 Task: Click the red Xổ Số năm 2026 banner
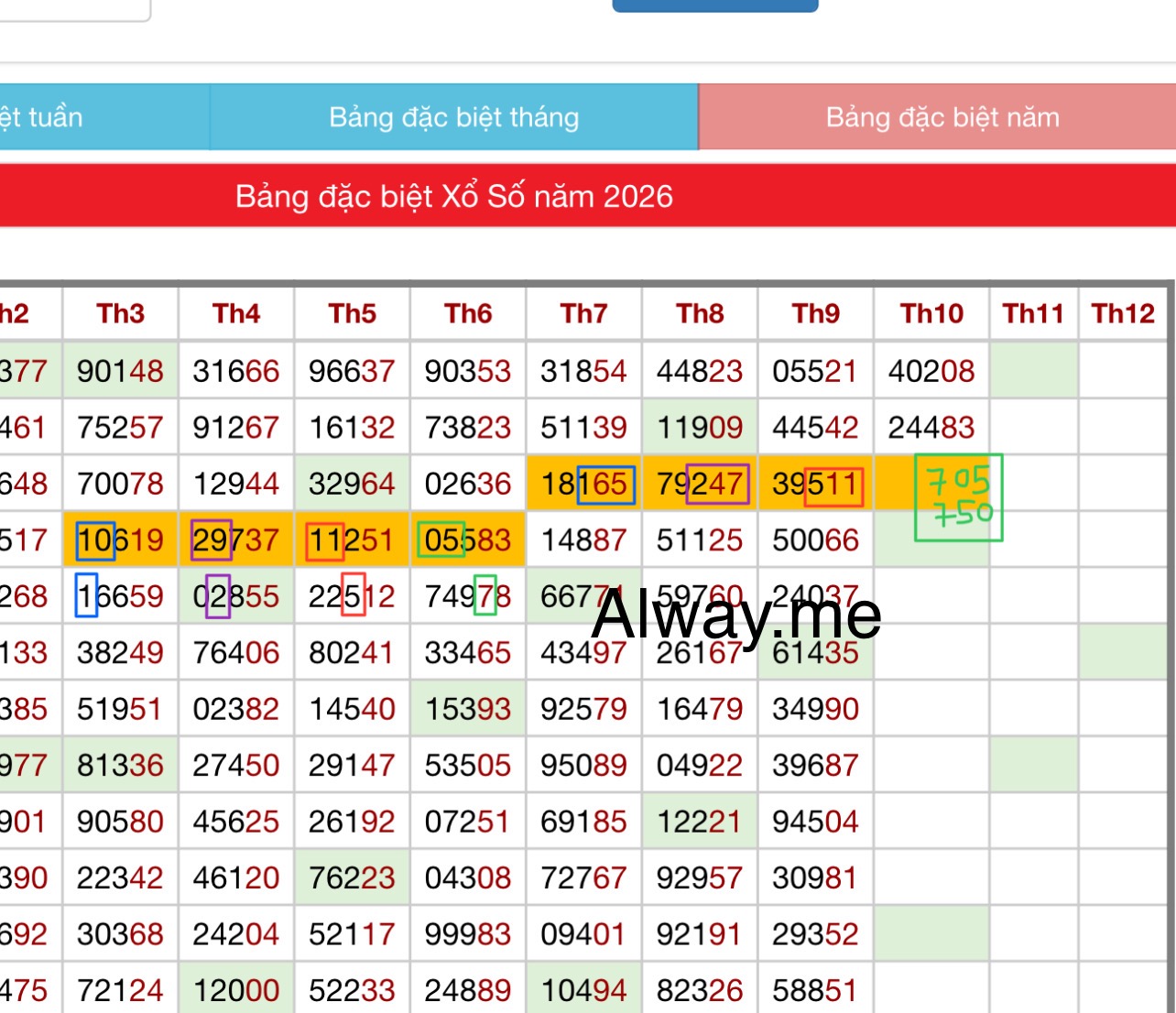click(x=588, y=196)
